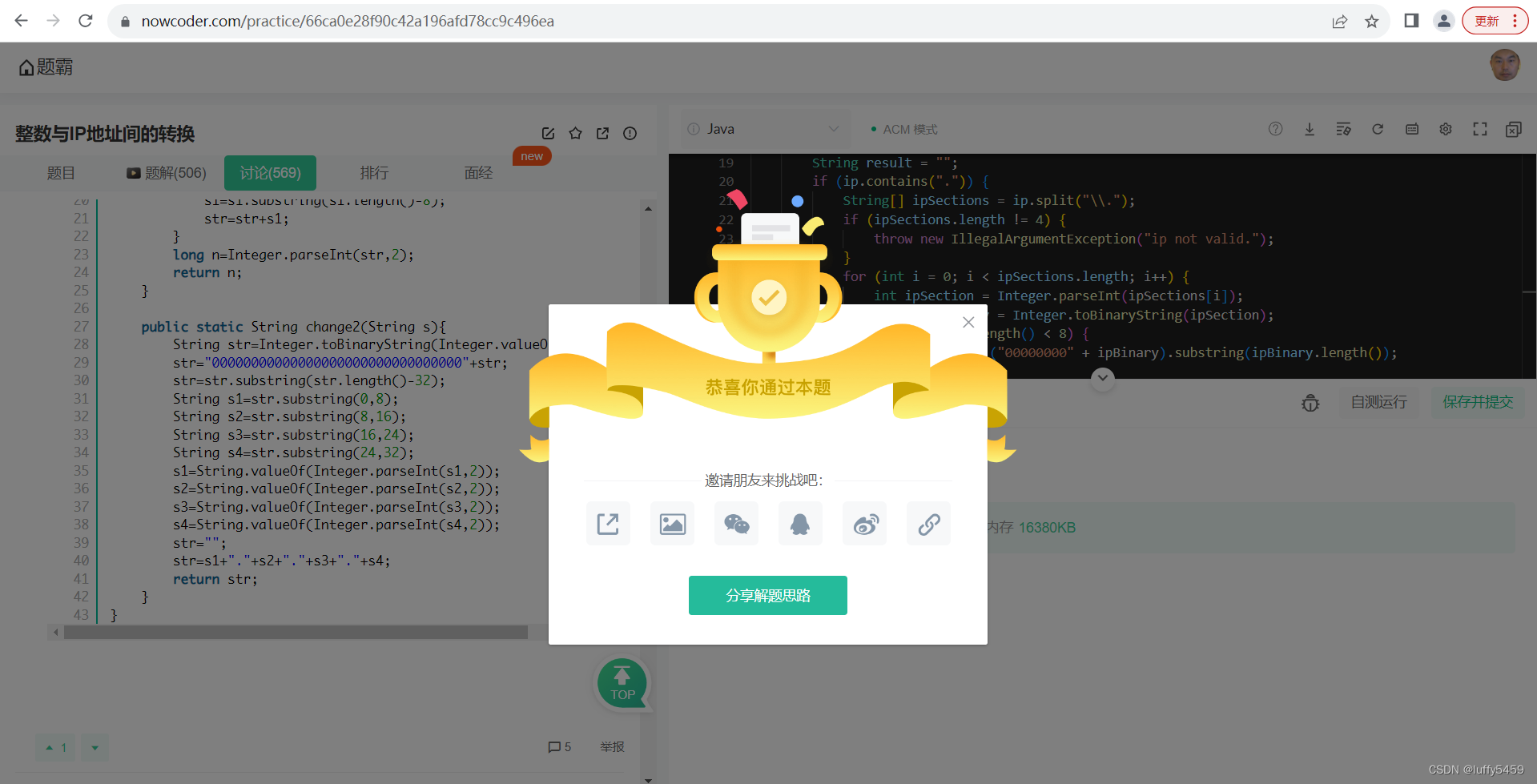The image size is (1537, 784).
Task: Favorite the problem with star icon
Action: pos(575,134)
